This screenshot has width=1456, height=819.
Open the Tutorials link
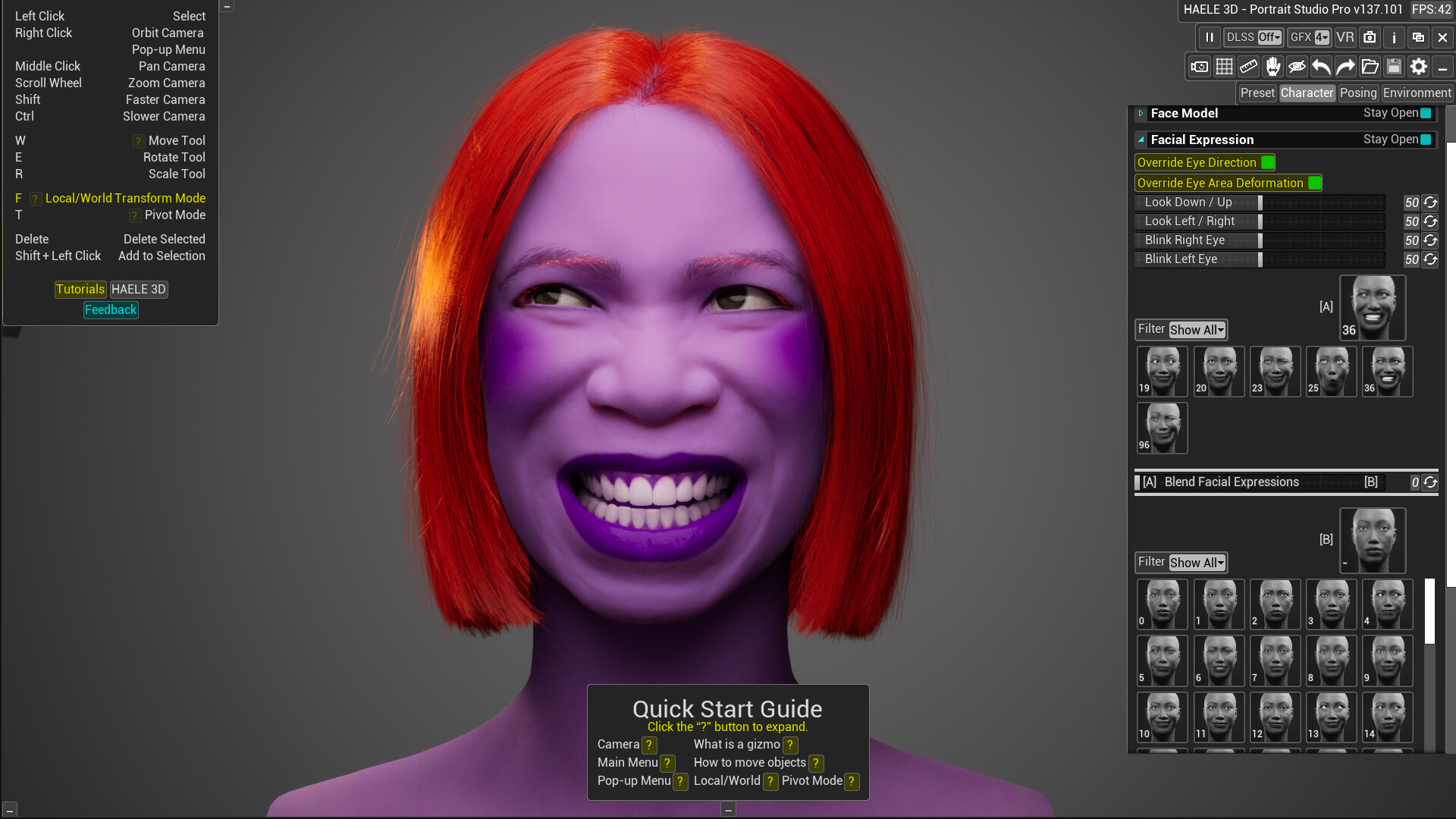pos(80,289)
